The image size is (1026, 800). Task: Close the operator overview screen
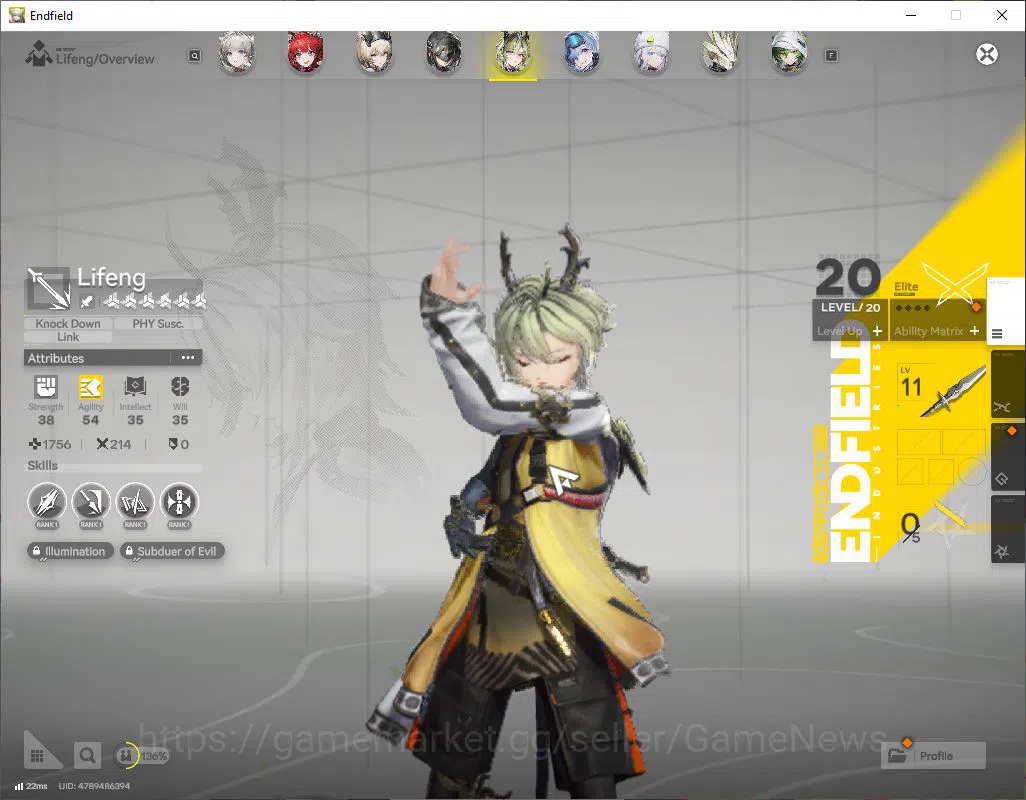point(987,54)
